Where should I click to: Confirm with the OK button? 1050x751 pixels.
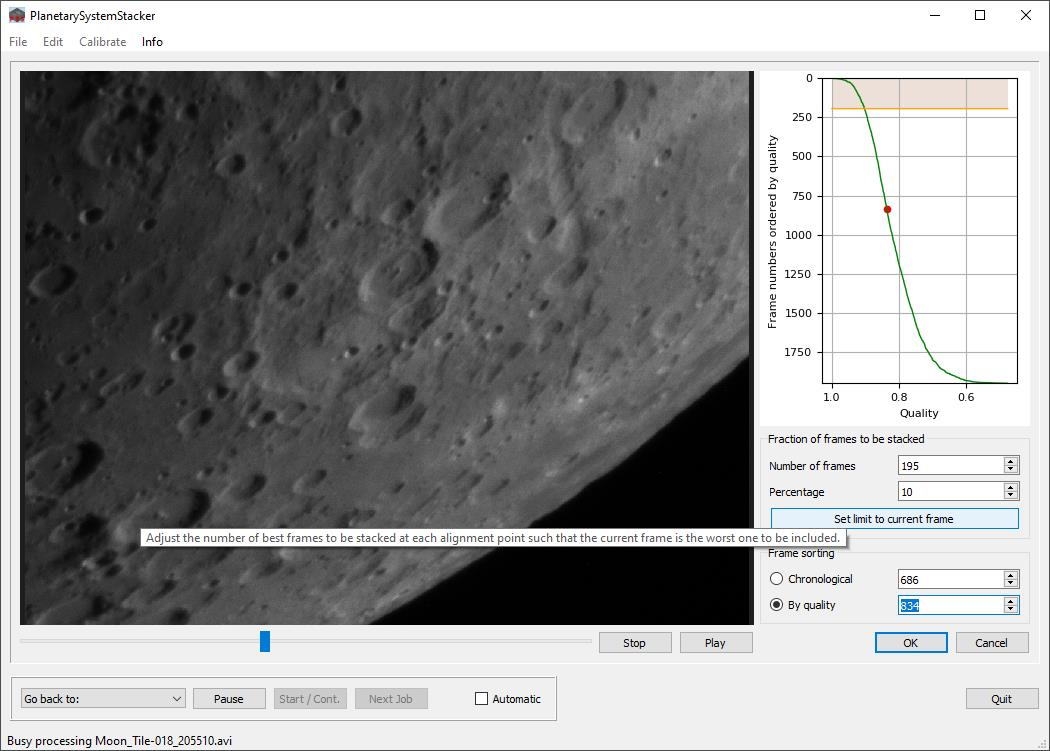click(911, 643)
